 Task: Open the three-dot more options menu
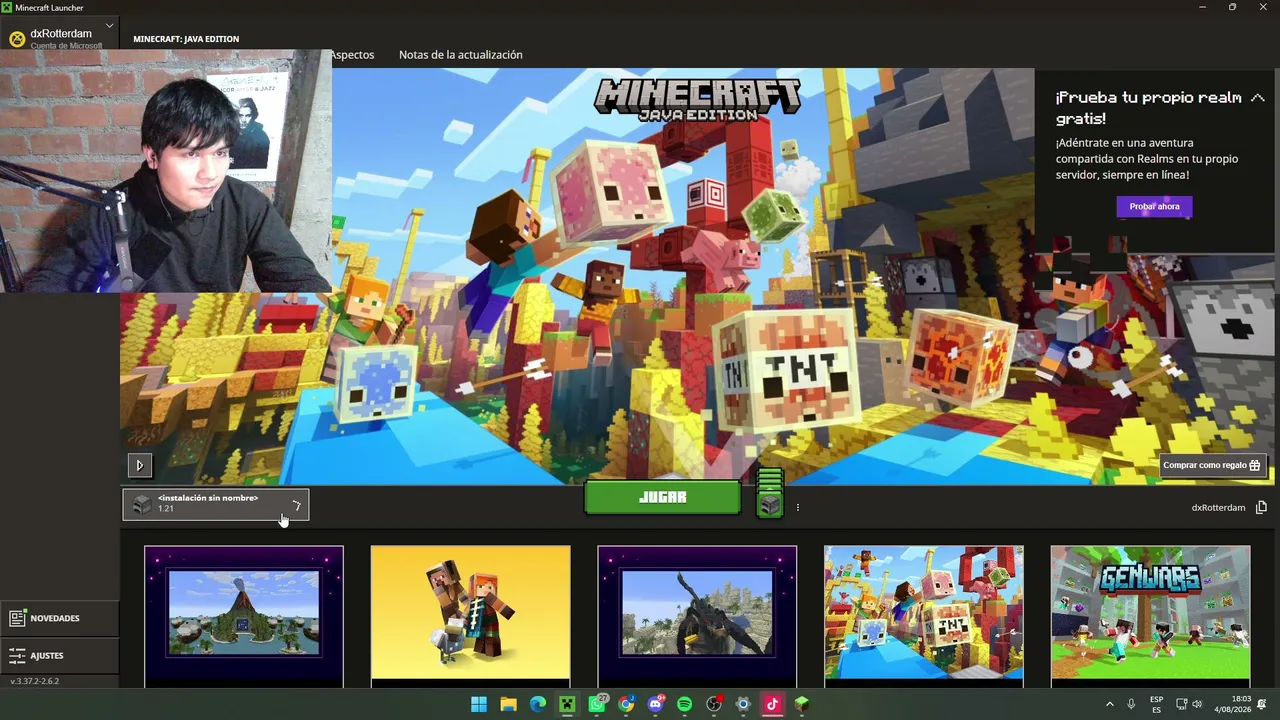[798, 507]
